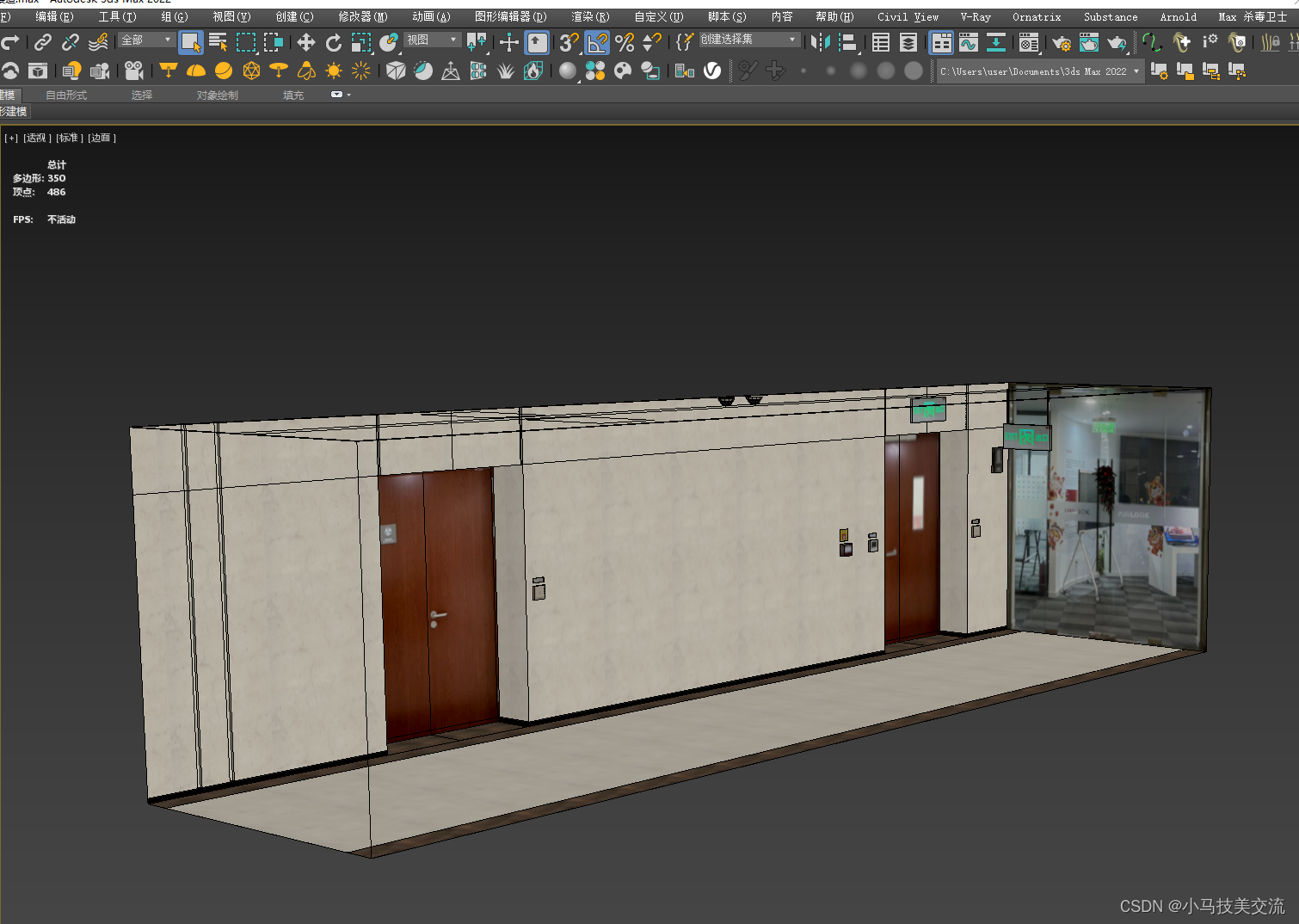Screen dimensions: 1299x924
Task: Click the Unlink selection tool
Action: click(x=70, y=41)
